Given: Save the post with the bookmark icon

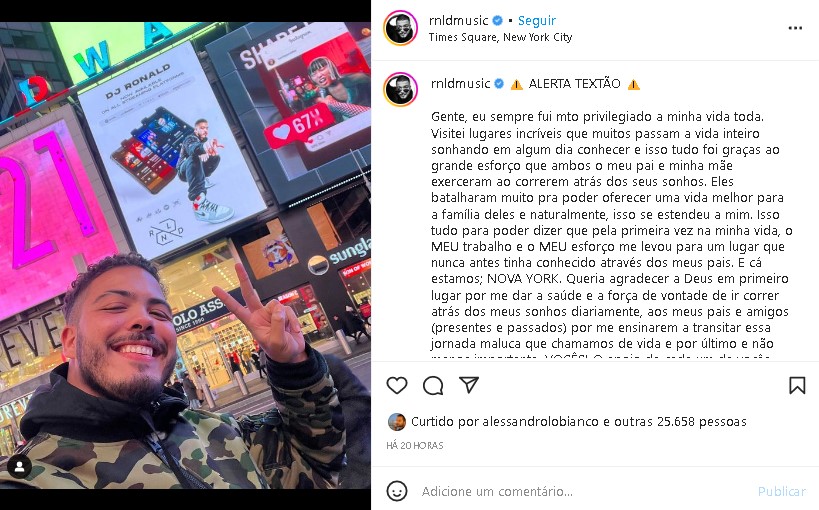Looking at the screenshot, I should pyautogui.click(x=797, y=386).
